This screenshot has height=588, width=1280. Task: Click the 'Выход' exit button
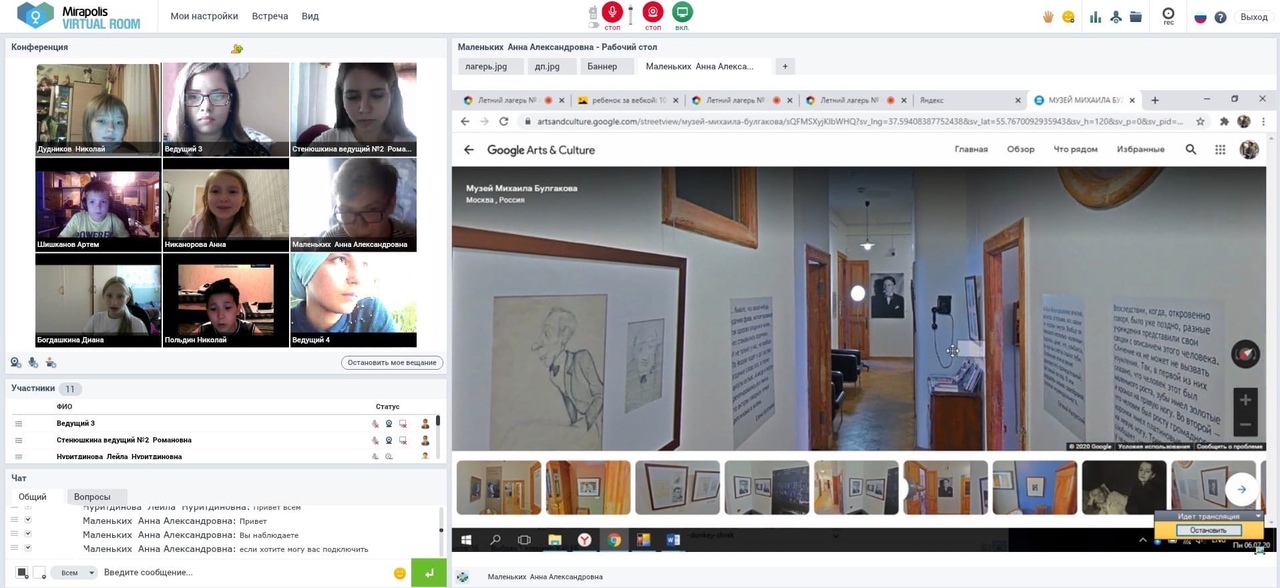[1254, 17]
